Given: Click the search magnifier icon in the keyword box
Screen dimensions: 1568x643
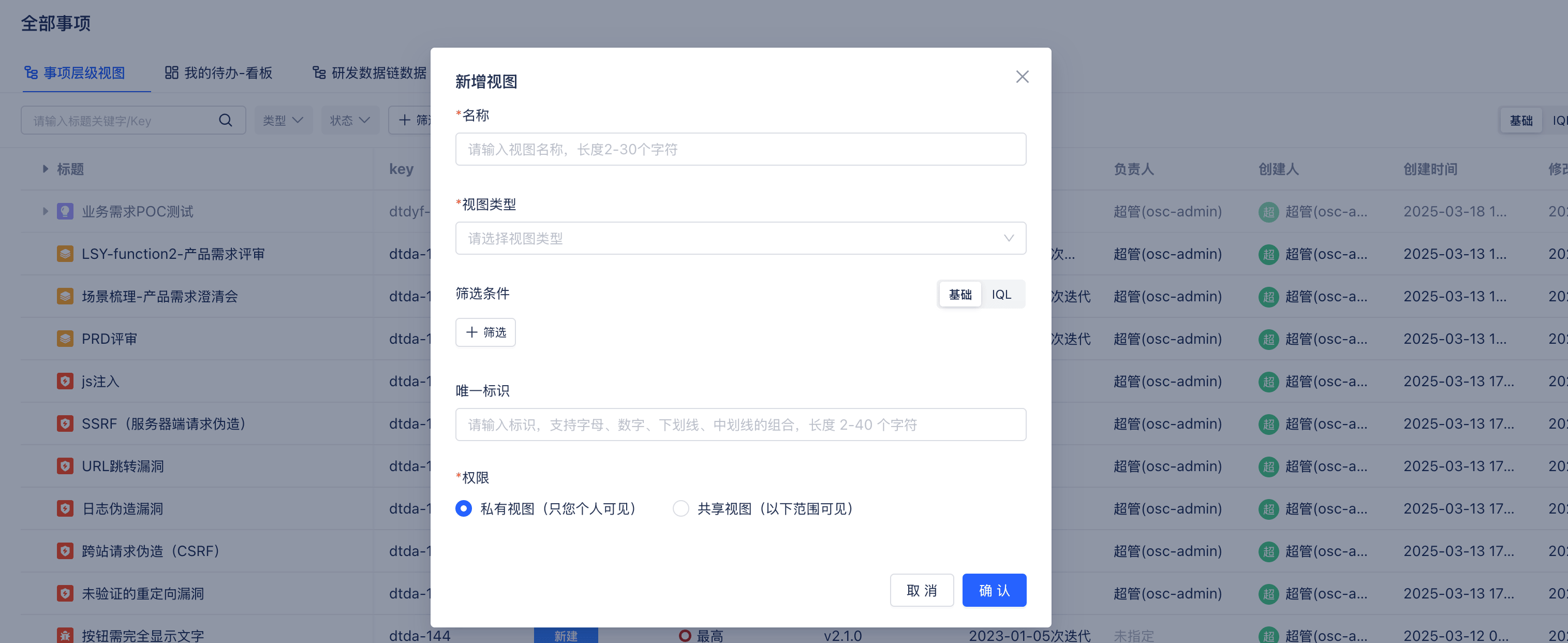Looking at the screenshot, I should coord(225,121).
